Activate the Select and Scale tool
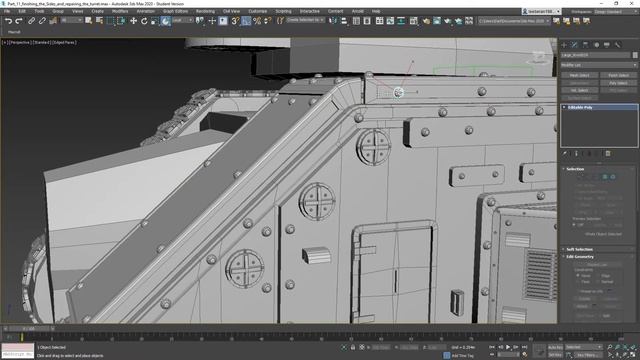640x360 pixels. coord(155,21)
